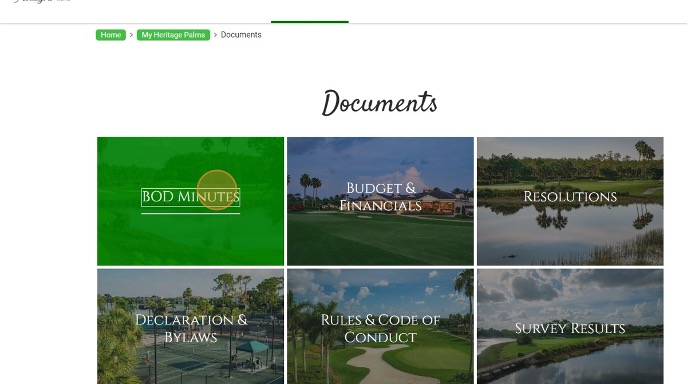Image resolution: width=688 pixels, height=384 pixels.
Task: Click the partial site logo at top left
Action: point(42,1)
